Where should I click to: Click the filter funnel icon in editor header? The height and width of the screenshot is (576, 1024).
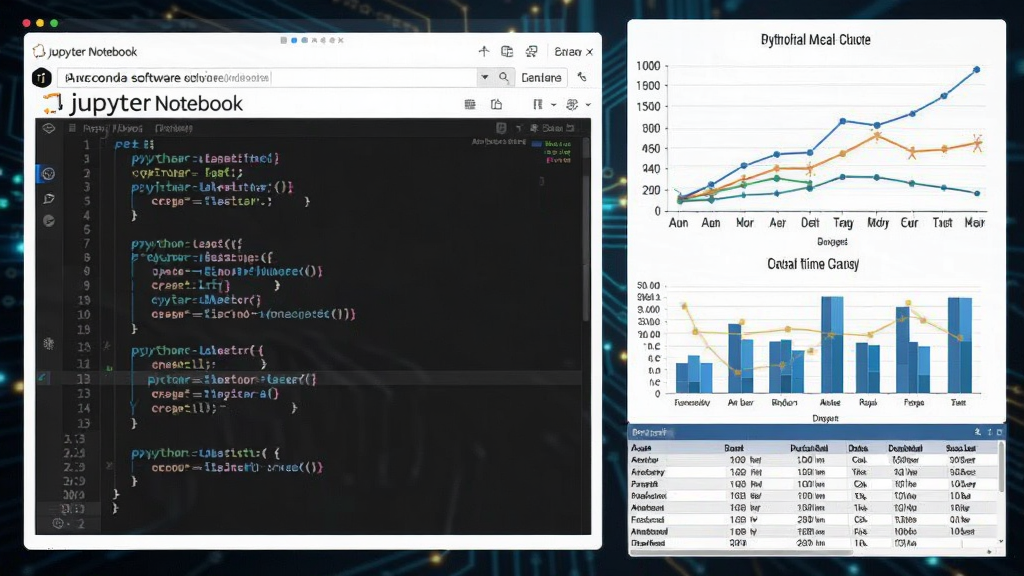[519, 128]
